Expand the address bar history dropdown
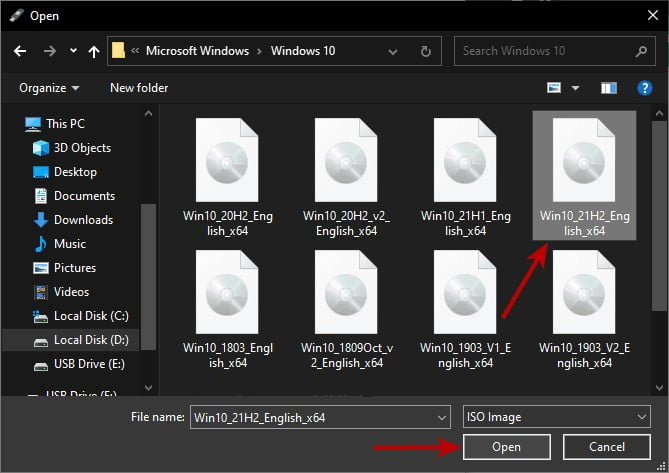 click(x=393, y=52)
